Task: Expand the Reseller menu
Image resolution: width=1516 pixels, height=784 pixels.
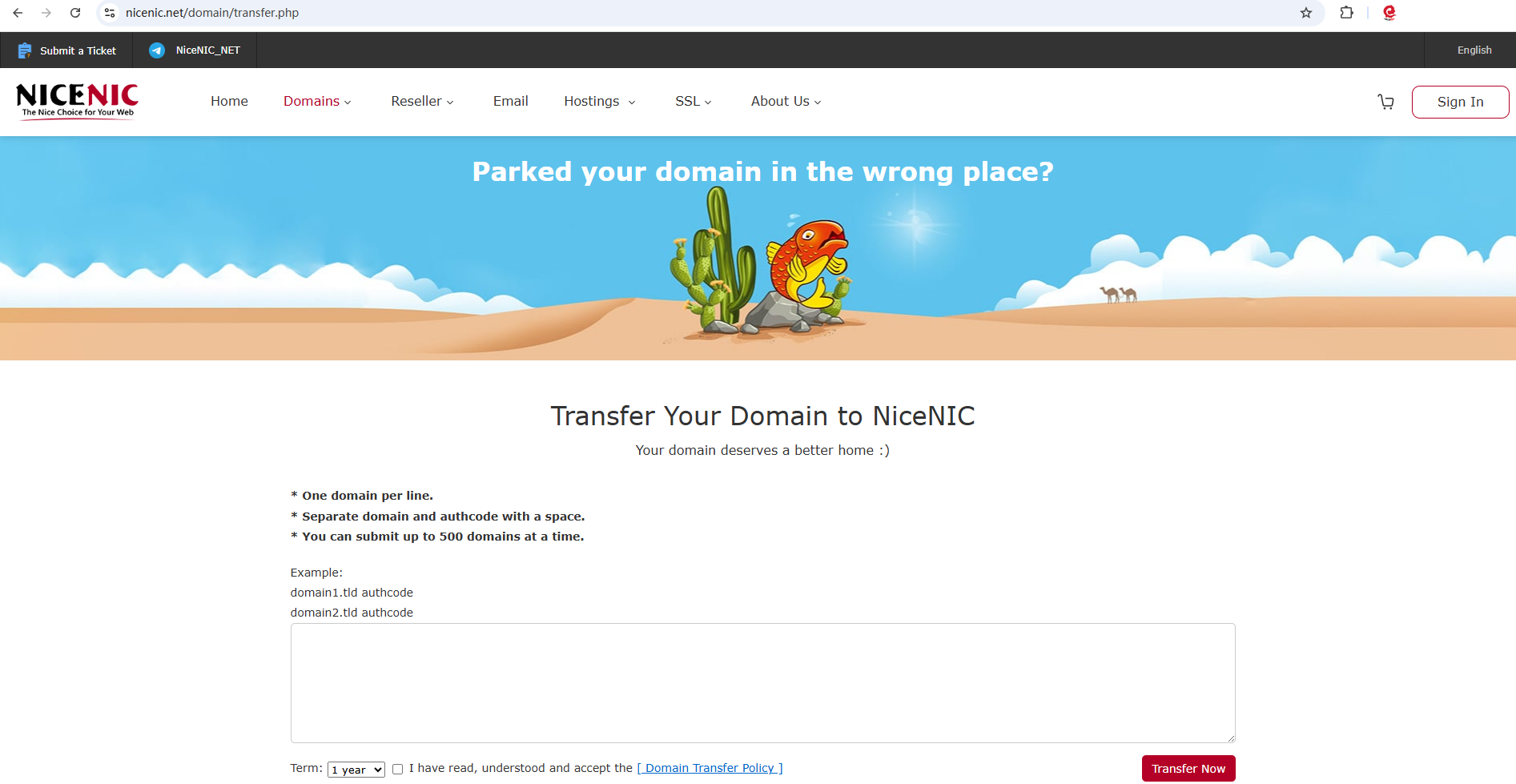Action: 422,102
